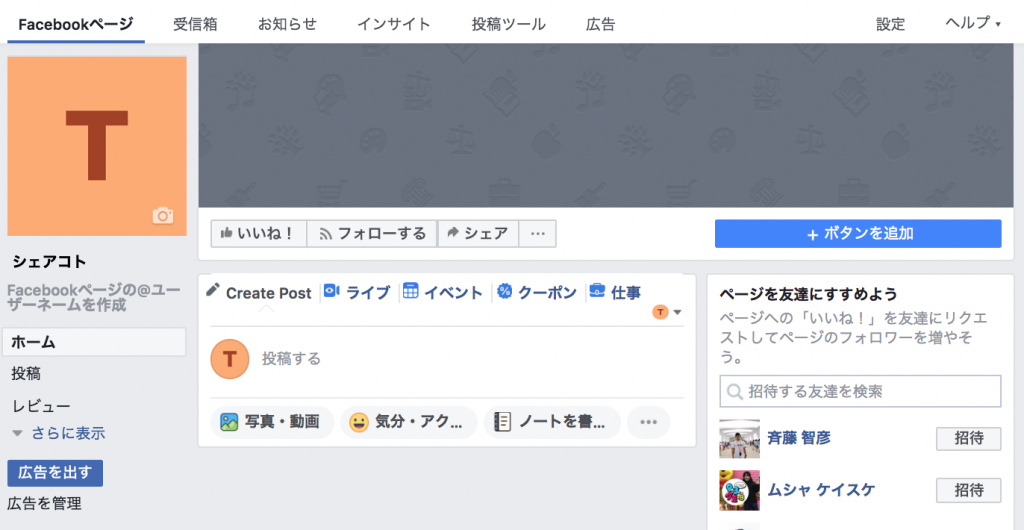Screen dimensions: 1024x530
Task: Click the 広告を管理 link
Action: pyautogui.click(x=44, y=503)
